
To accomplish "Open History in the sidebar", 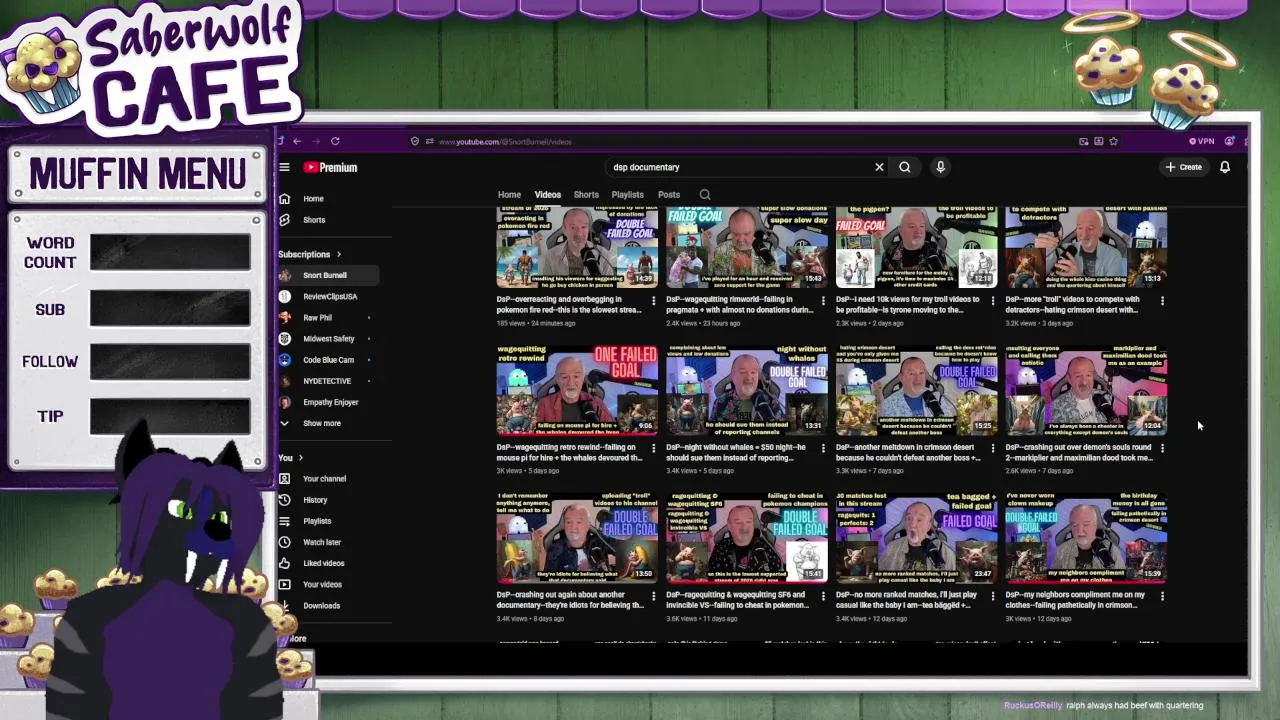I will (x=315, y=500).
